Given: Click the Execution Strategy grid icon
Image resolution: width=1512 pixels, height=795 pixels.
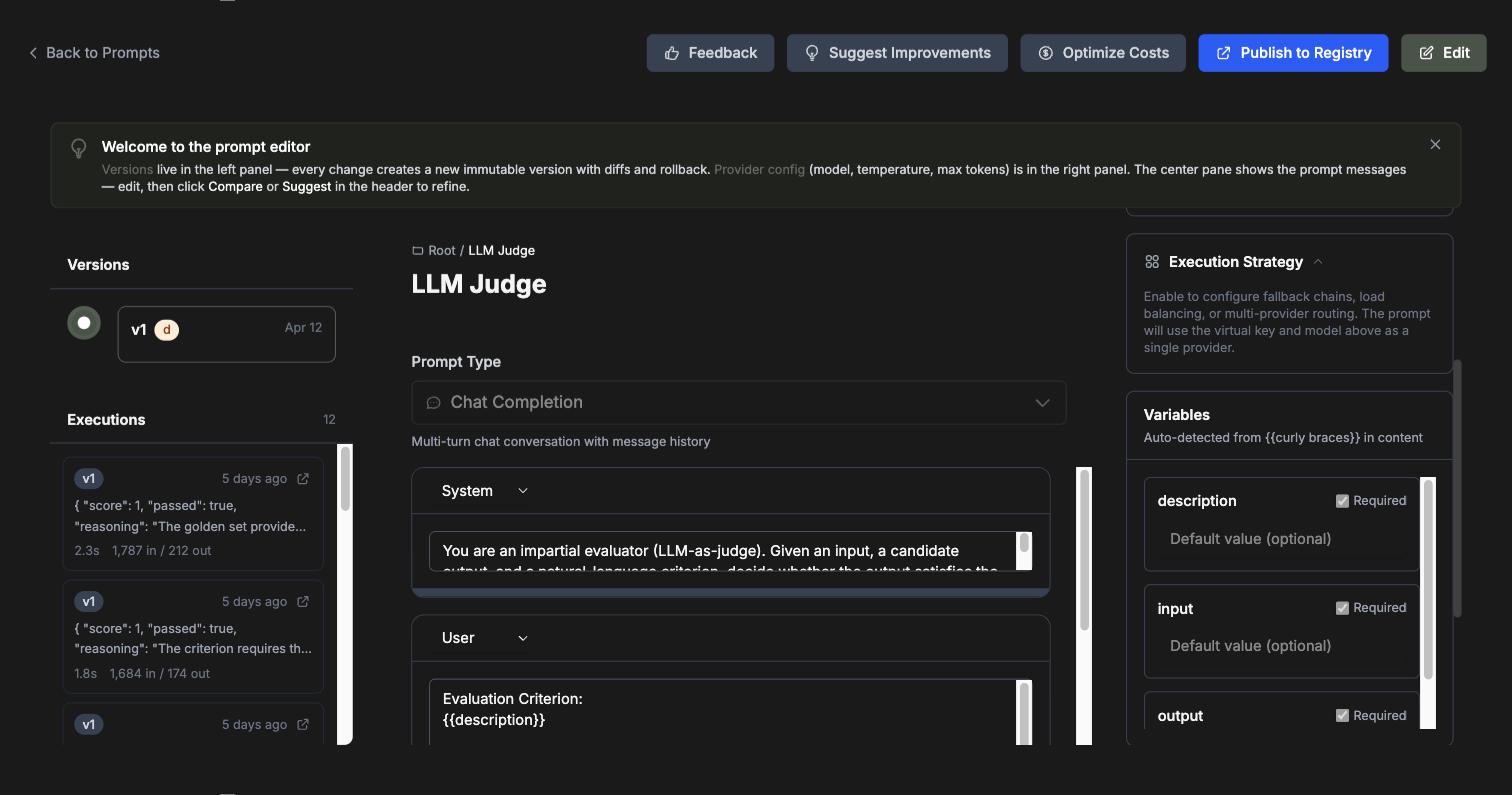Looking at the screenshot, I should [1152, 262].
